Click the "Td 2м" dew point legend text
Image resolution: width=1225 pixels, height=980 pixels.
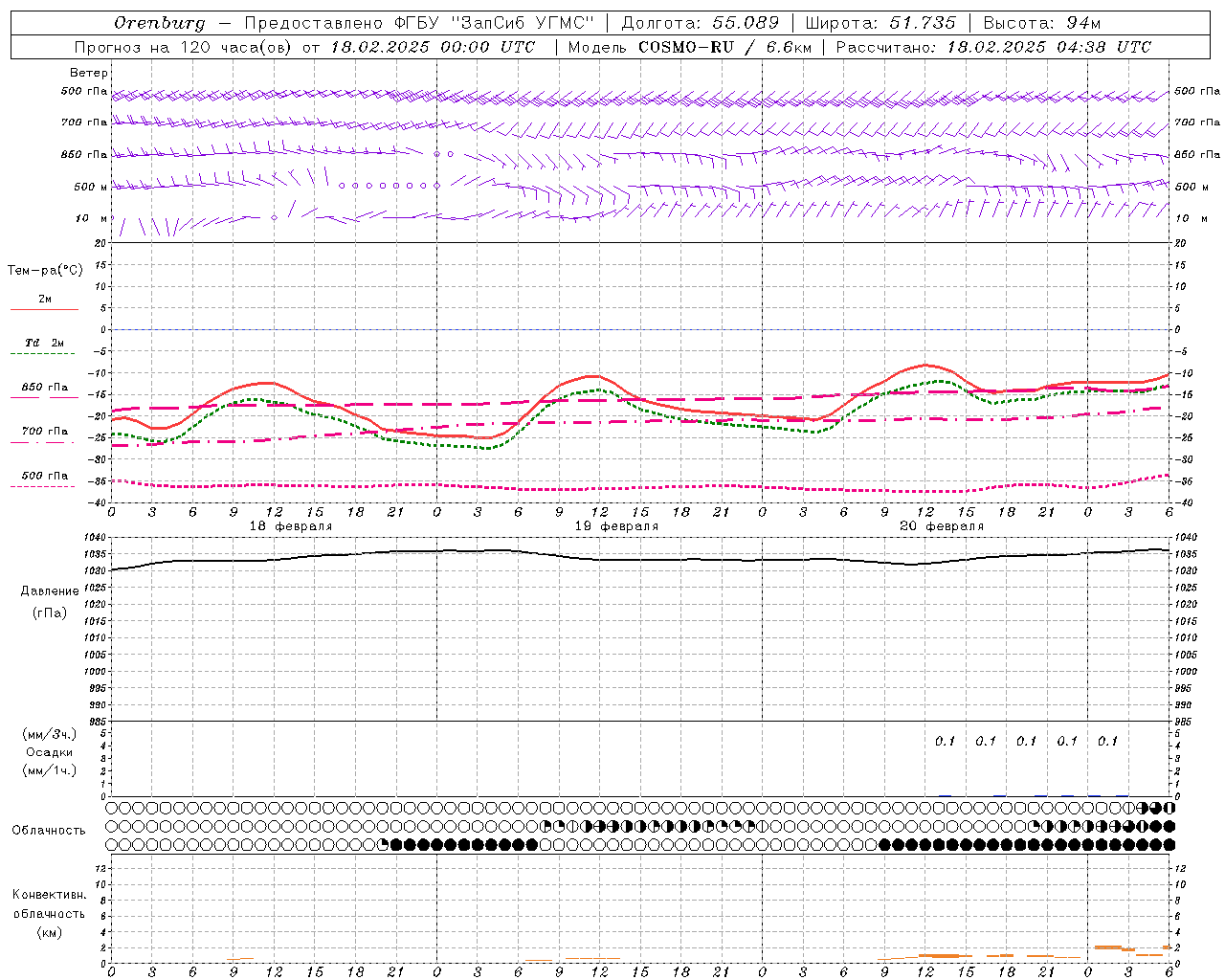(x=45, y=343)
